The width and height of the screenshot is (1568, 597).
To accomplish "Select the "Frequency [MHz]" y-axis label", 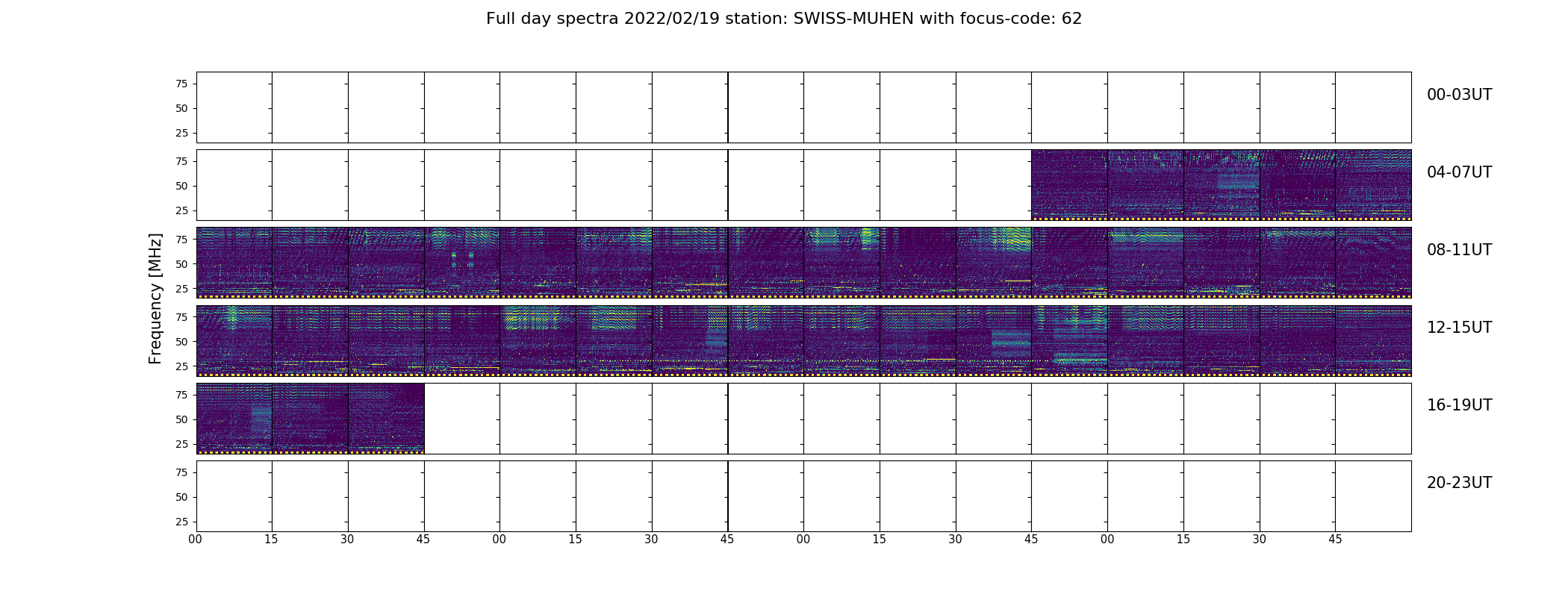I will pos(155,298).
